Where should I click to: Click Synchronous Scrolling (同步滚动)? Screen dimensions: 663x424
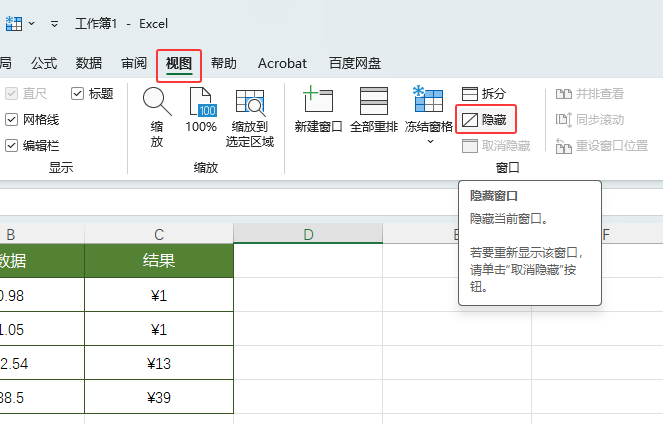click(590, 120)
